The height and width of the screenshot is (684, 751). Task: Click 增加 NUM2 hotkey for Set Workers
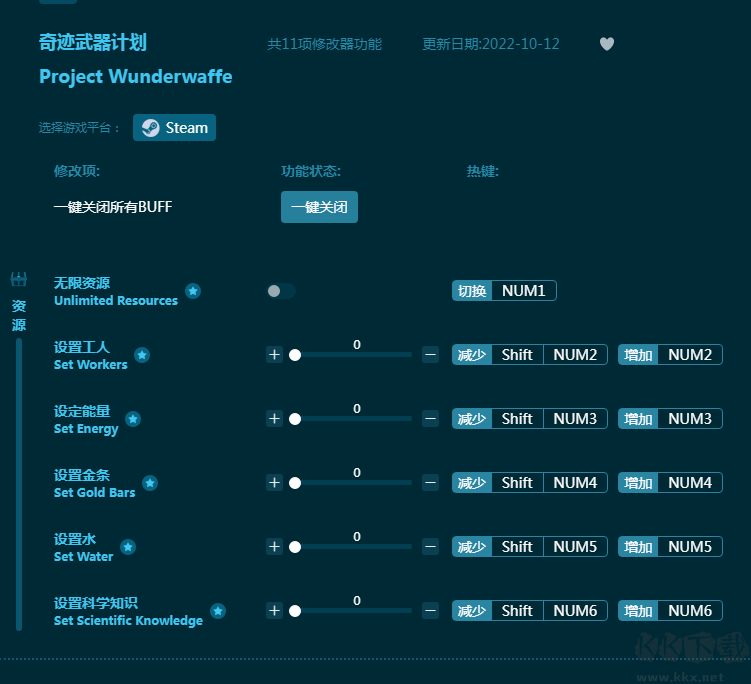tap(670, 355)
